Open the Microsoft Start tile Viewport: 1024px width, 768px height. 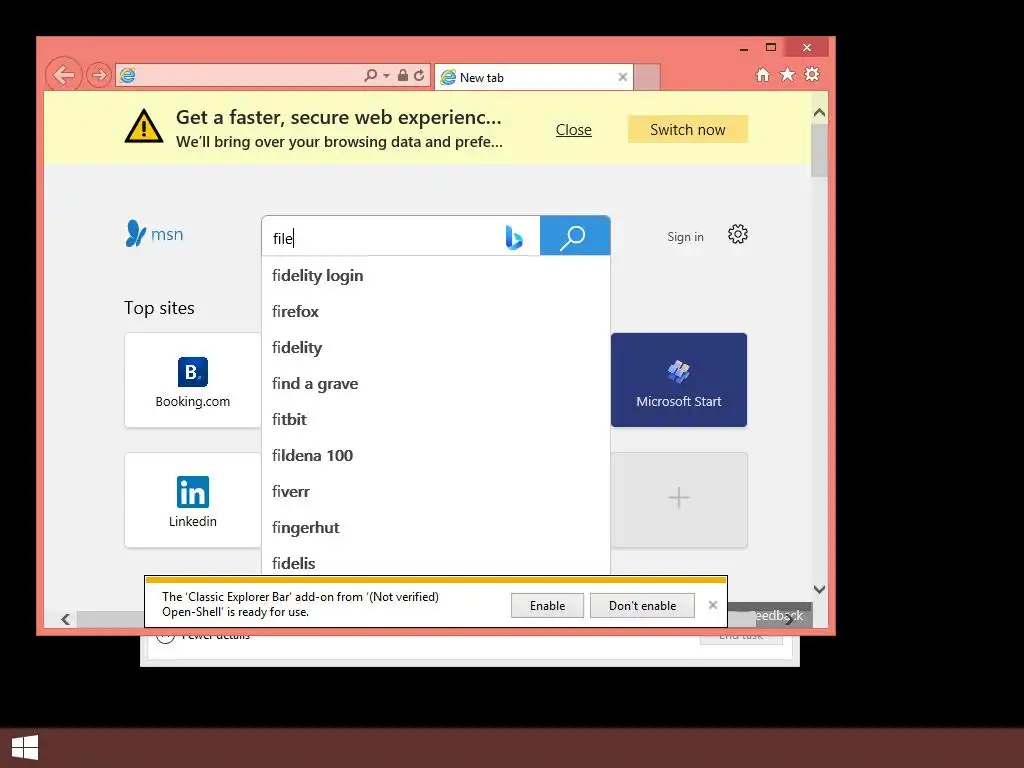point(679,380)
